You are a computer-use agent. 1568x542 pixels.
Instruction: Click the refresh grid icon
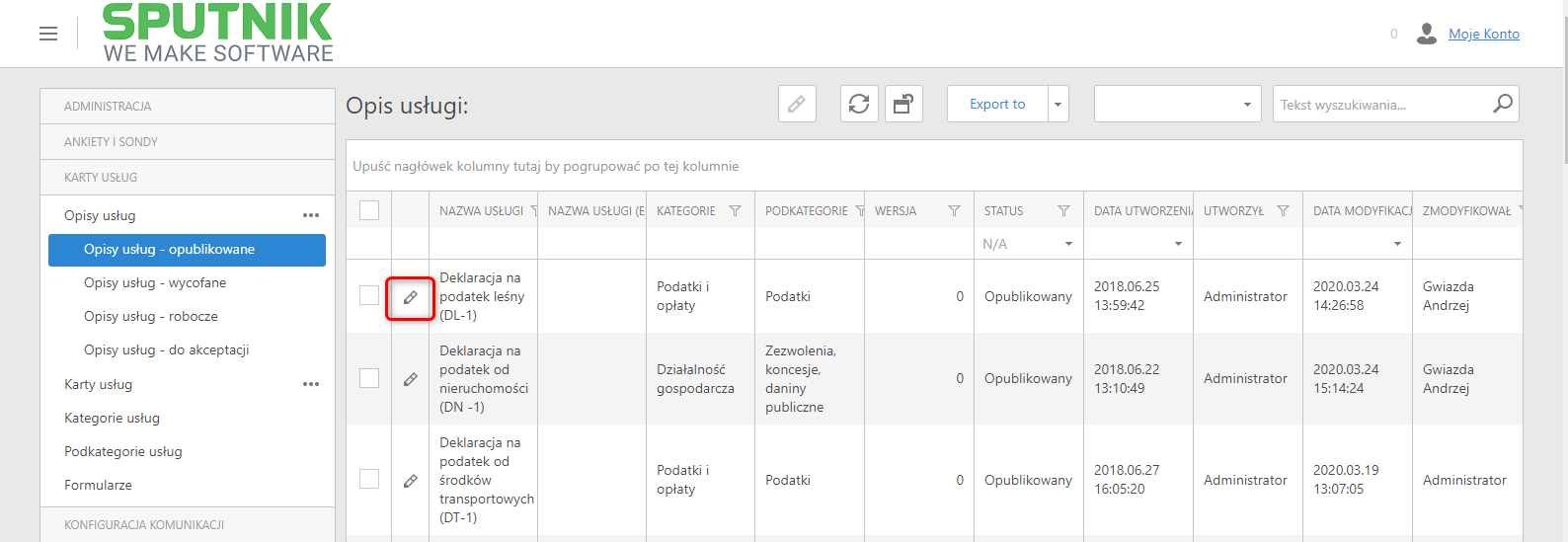point(859,104)
